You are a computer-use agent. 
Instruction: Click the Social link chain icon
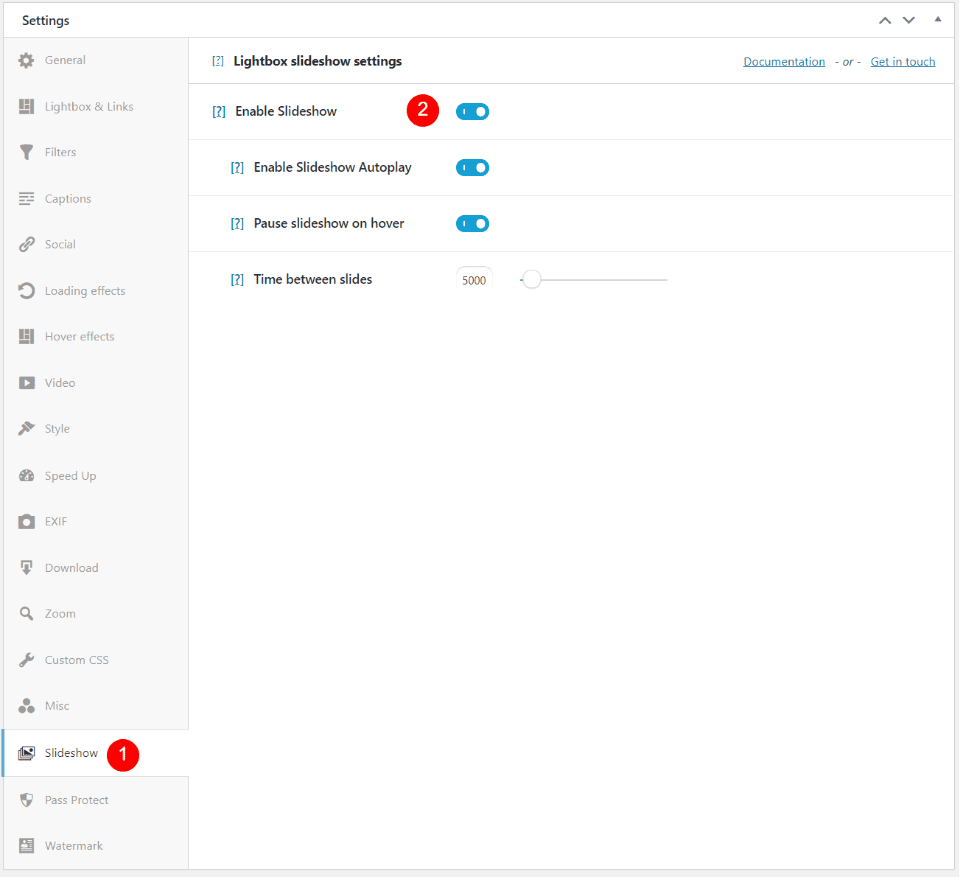pos(26,245)
